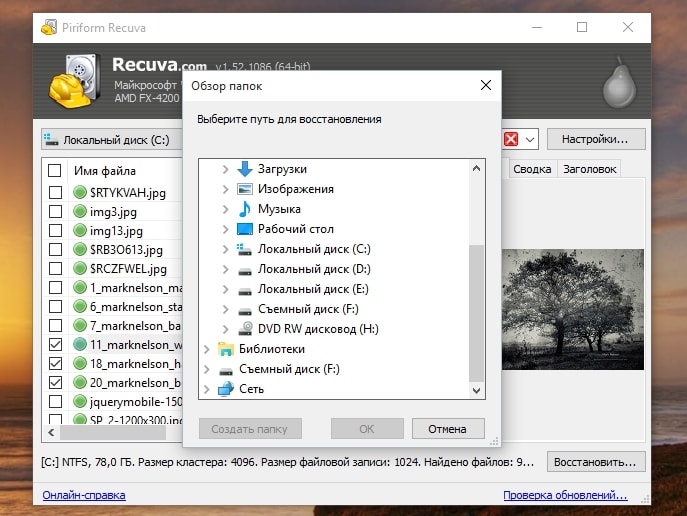Click the Локальный диск (E:) drive icon
Screen dimensions: 687x516
click(x=244, y=291)
